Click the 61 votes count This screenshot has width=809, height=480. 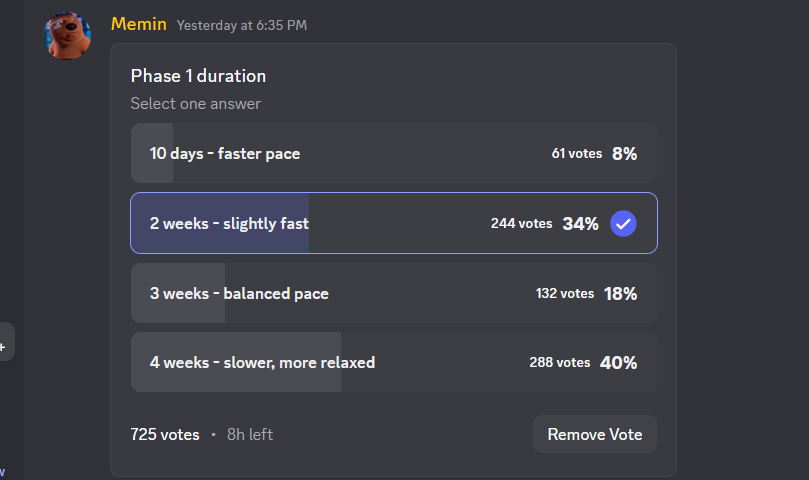(577, 153)
